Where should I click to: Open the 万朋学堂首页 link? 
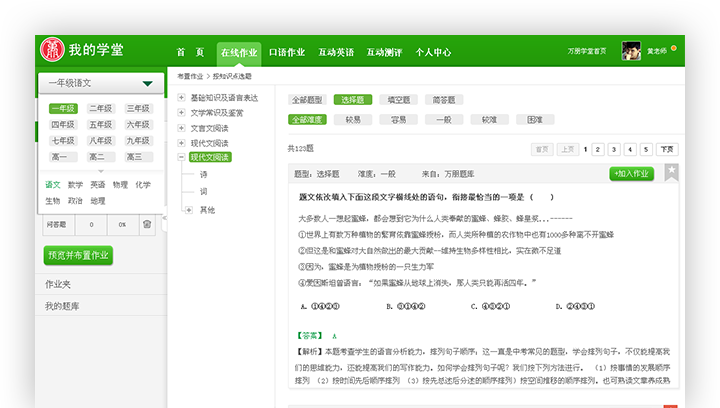586,51
